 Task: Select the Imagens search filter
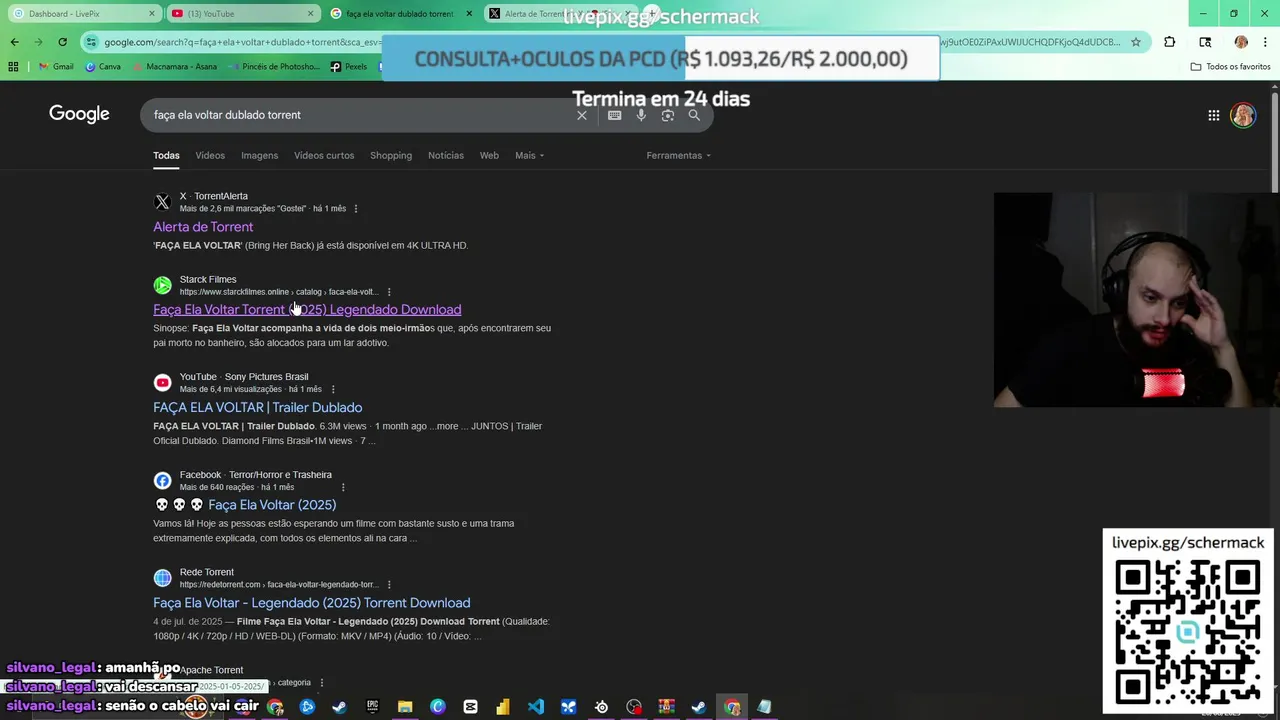point(259,155)
